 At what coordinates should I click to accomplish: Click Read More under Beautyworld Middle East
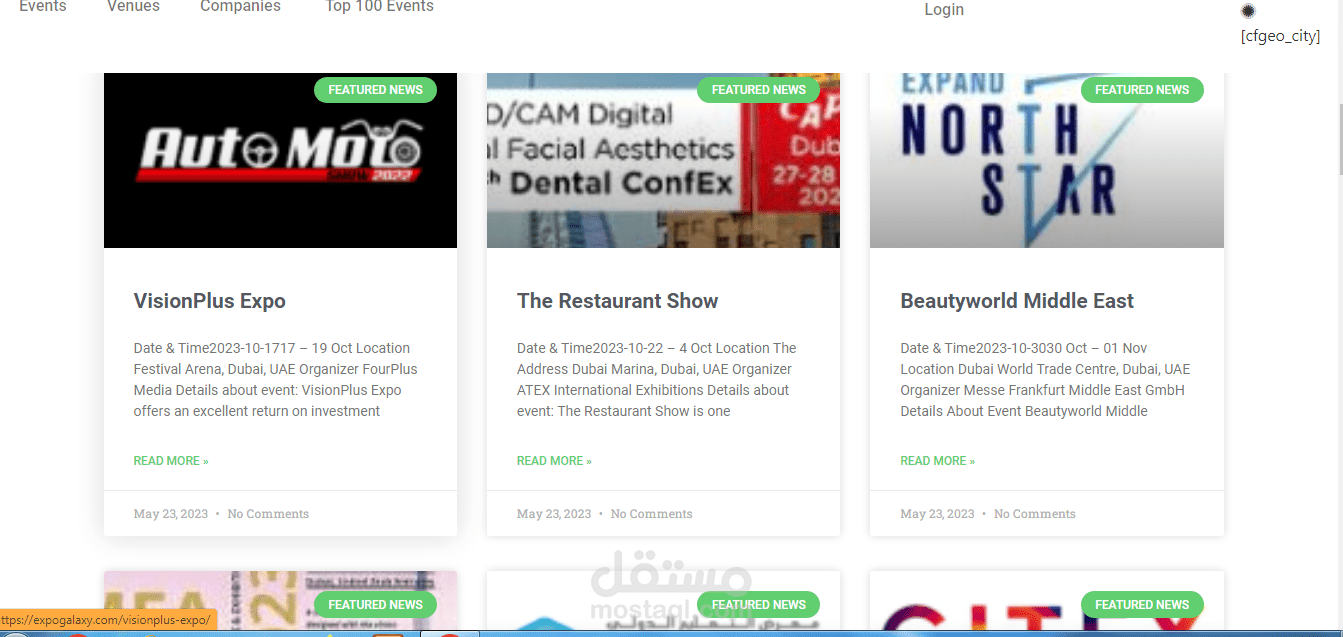pos(937,461)
